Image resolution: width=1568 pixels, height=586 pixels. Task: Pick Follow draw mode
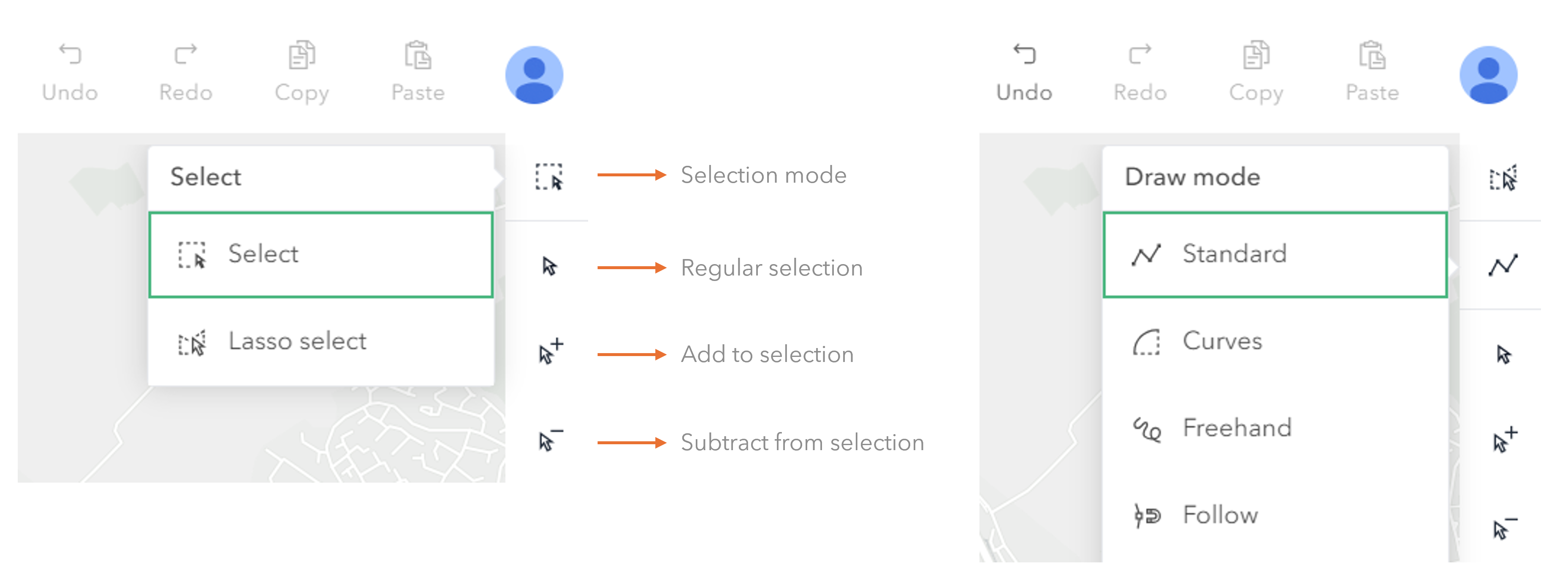(1275, 516)
